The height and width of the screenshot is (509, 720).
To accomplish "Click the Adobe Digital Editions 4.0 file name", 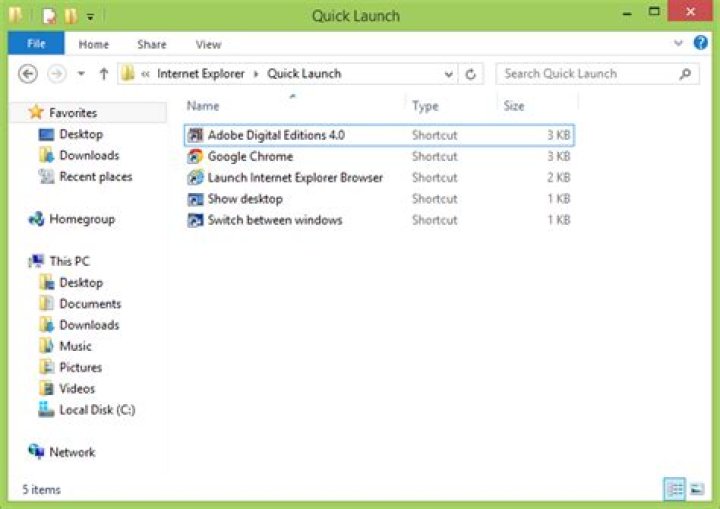I will [x=276, y=135].
